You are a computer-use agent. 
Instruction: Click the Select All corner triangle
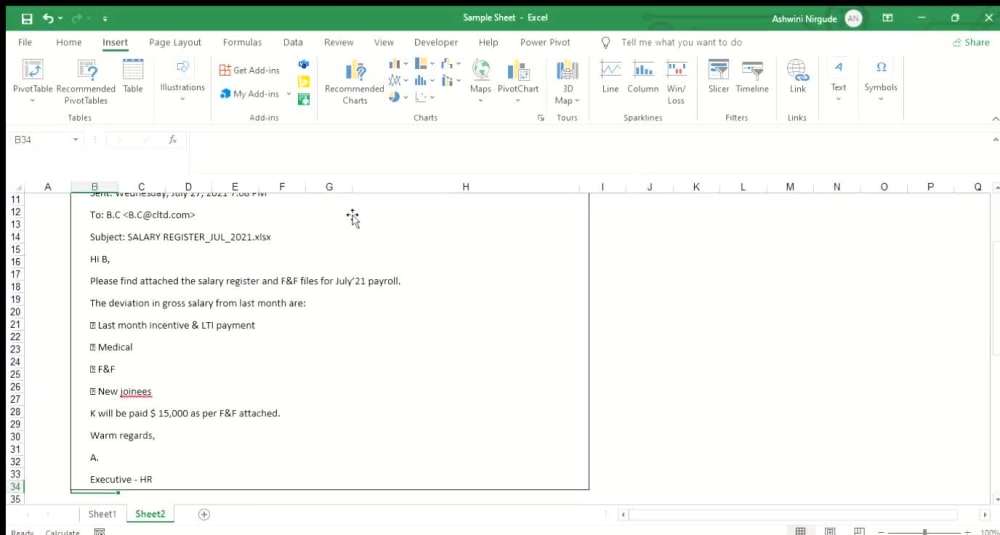[x=18, y=187]
